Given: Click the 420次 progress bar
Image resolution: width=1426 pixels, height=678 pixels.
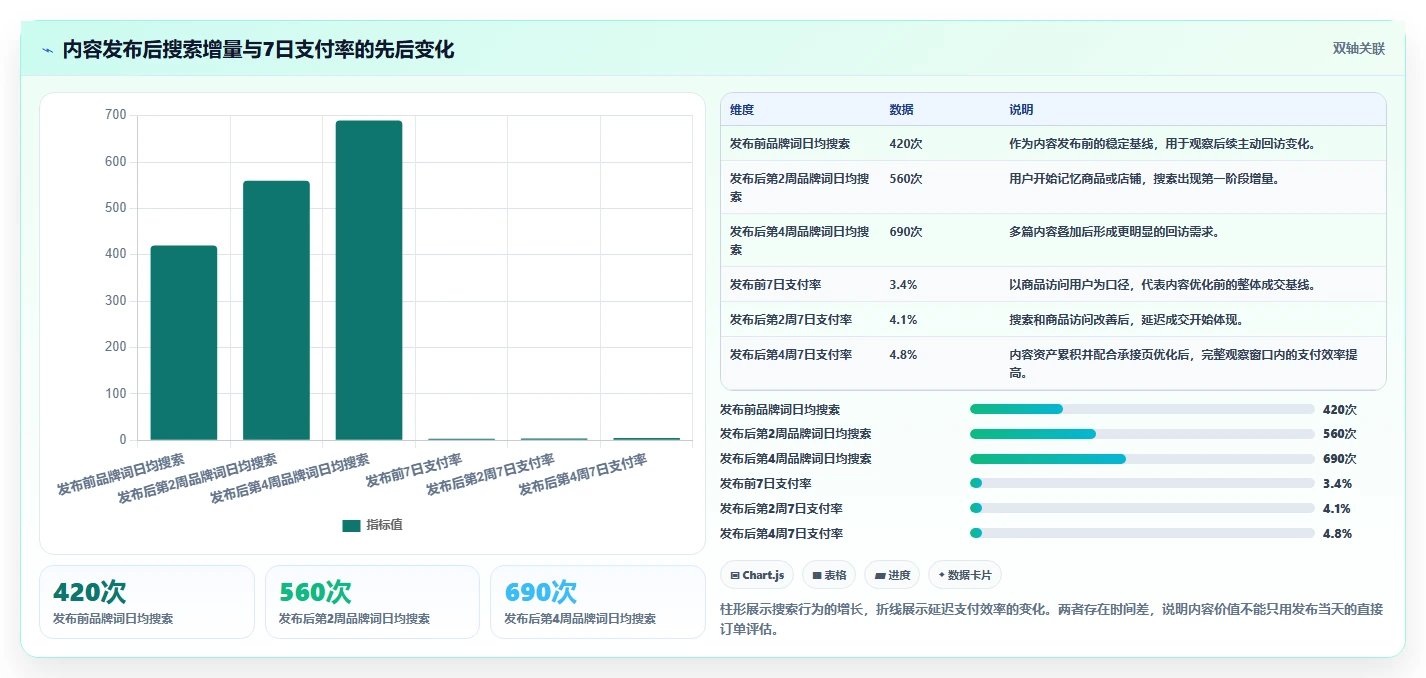Looking at the screenshot, I should 1142,409.
